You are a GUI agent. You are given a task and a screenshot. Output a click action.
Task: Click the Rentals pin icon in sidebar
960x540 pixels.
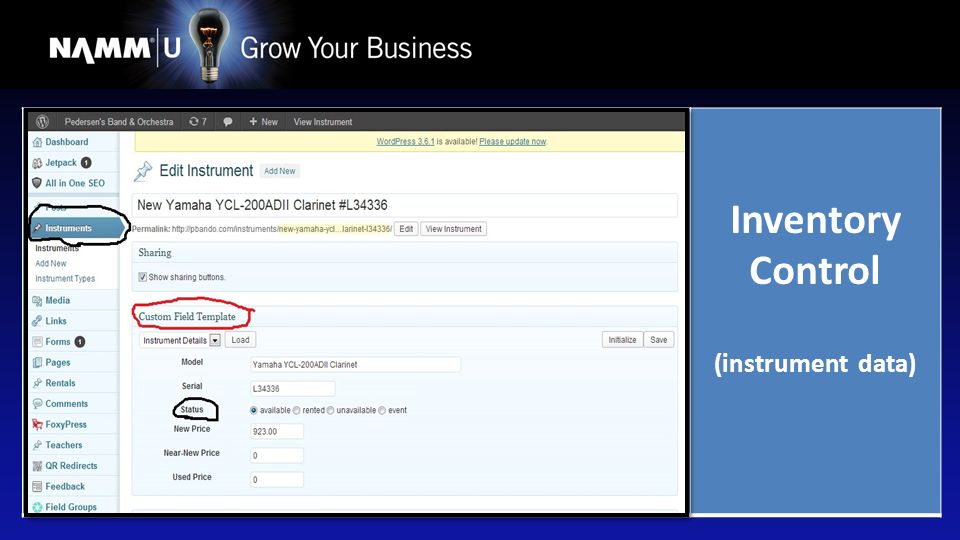37,383
